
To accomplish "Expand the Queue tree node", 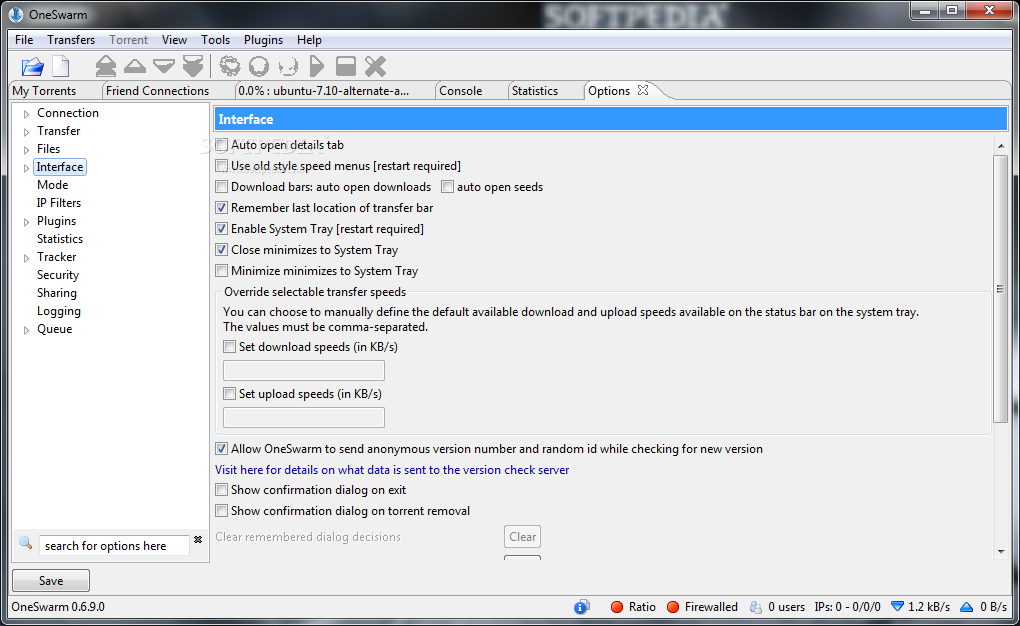I will point(27,330).
